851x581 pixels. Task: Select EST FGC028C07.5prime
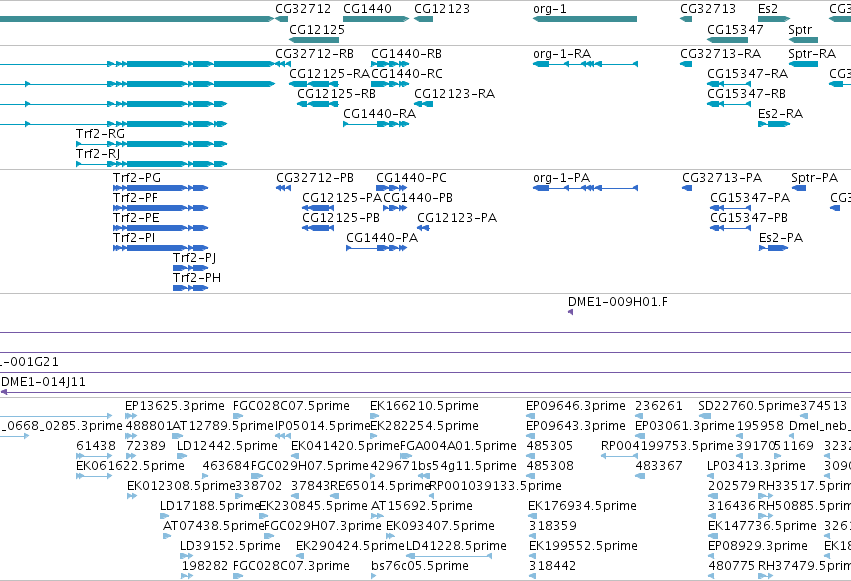(x=291, y=406)
